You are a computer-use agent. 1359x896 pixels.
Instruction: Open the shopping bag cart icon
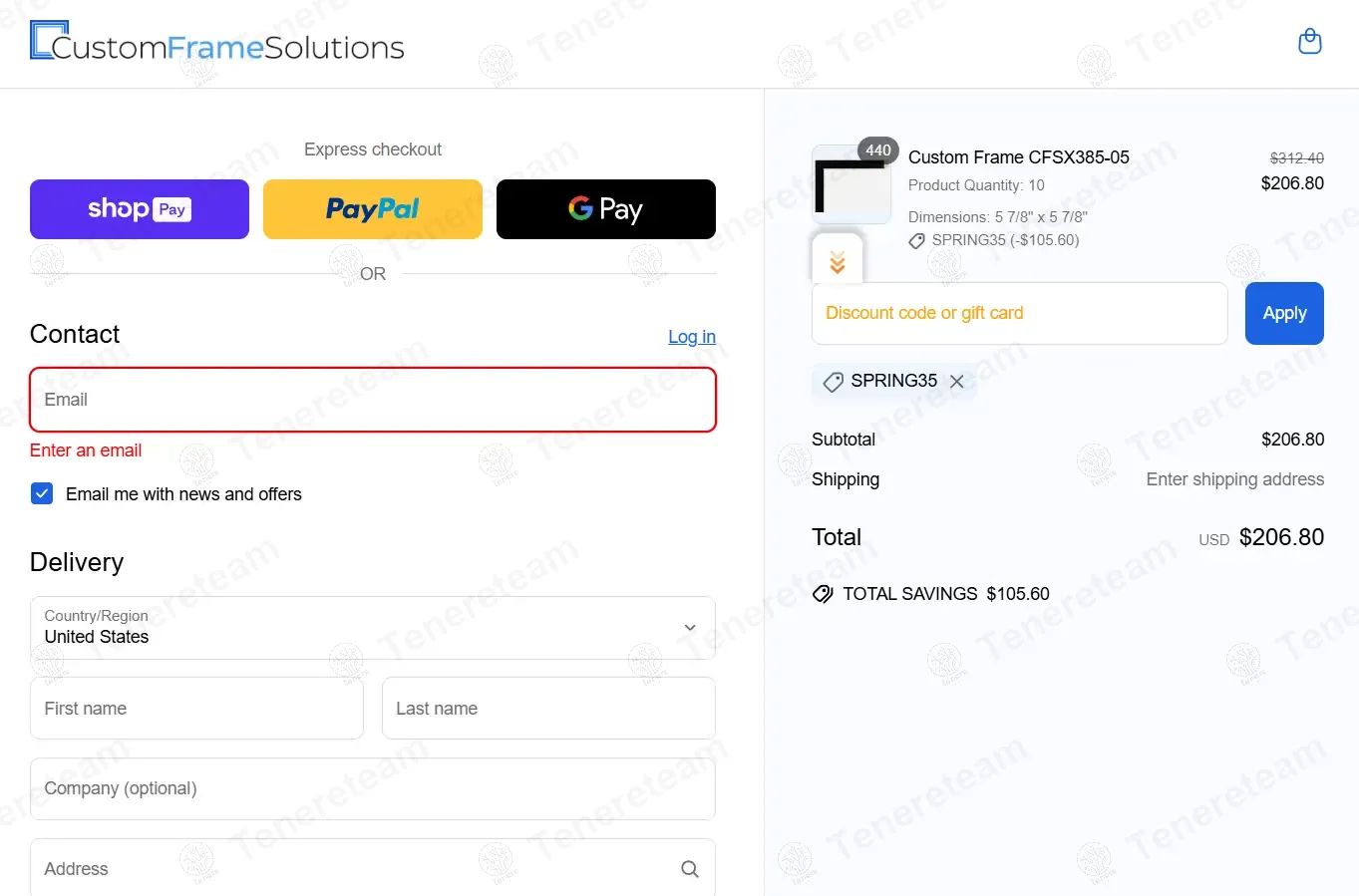[1310, 42]
